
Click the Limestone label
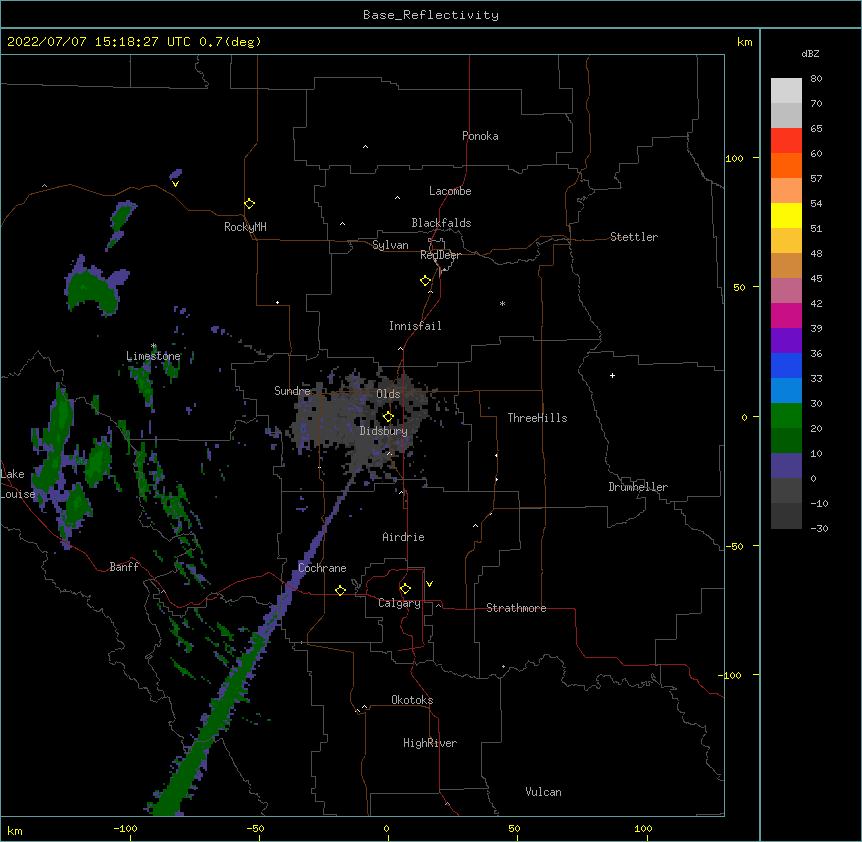click(153, 356)
